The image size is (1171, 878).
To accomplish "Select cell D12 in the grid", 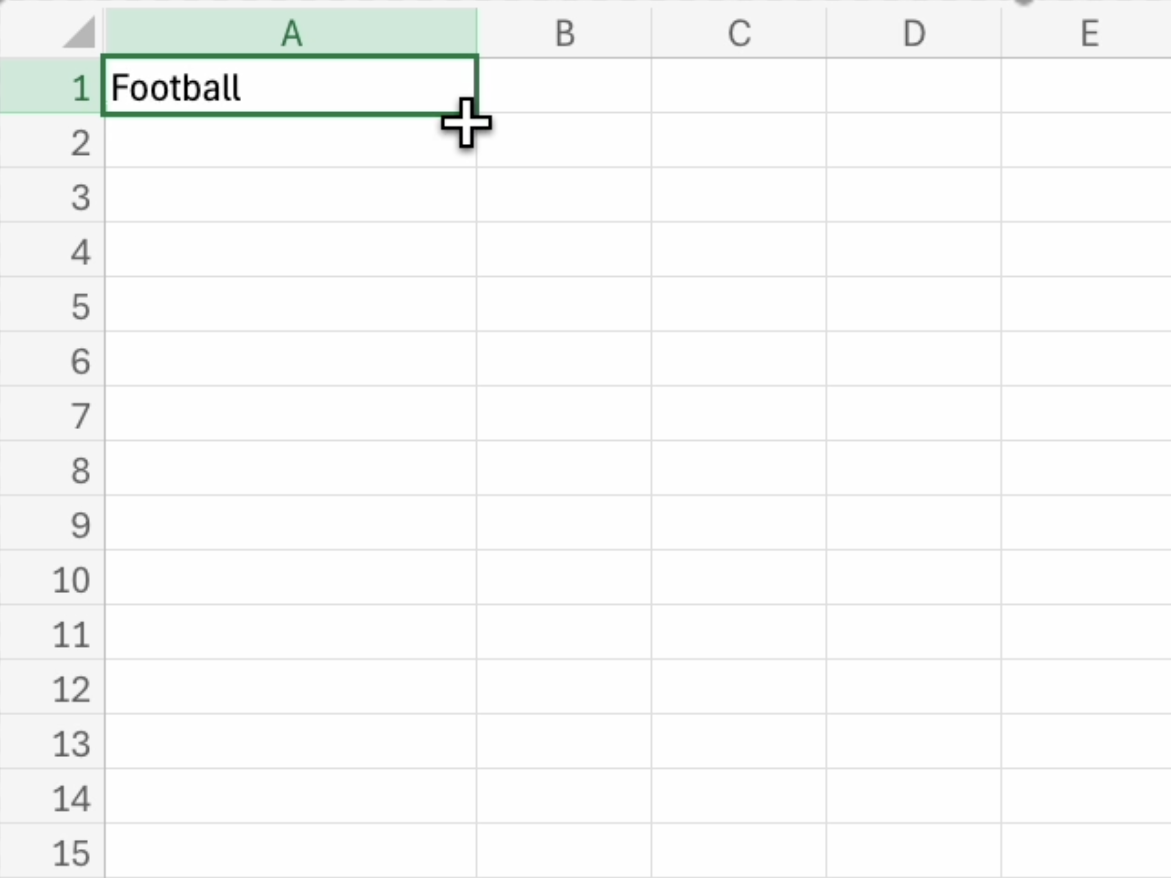I will coord(913,688).
